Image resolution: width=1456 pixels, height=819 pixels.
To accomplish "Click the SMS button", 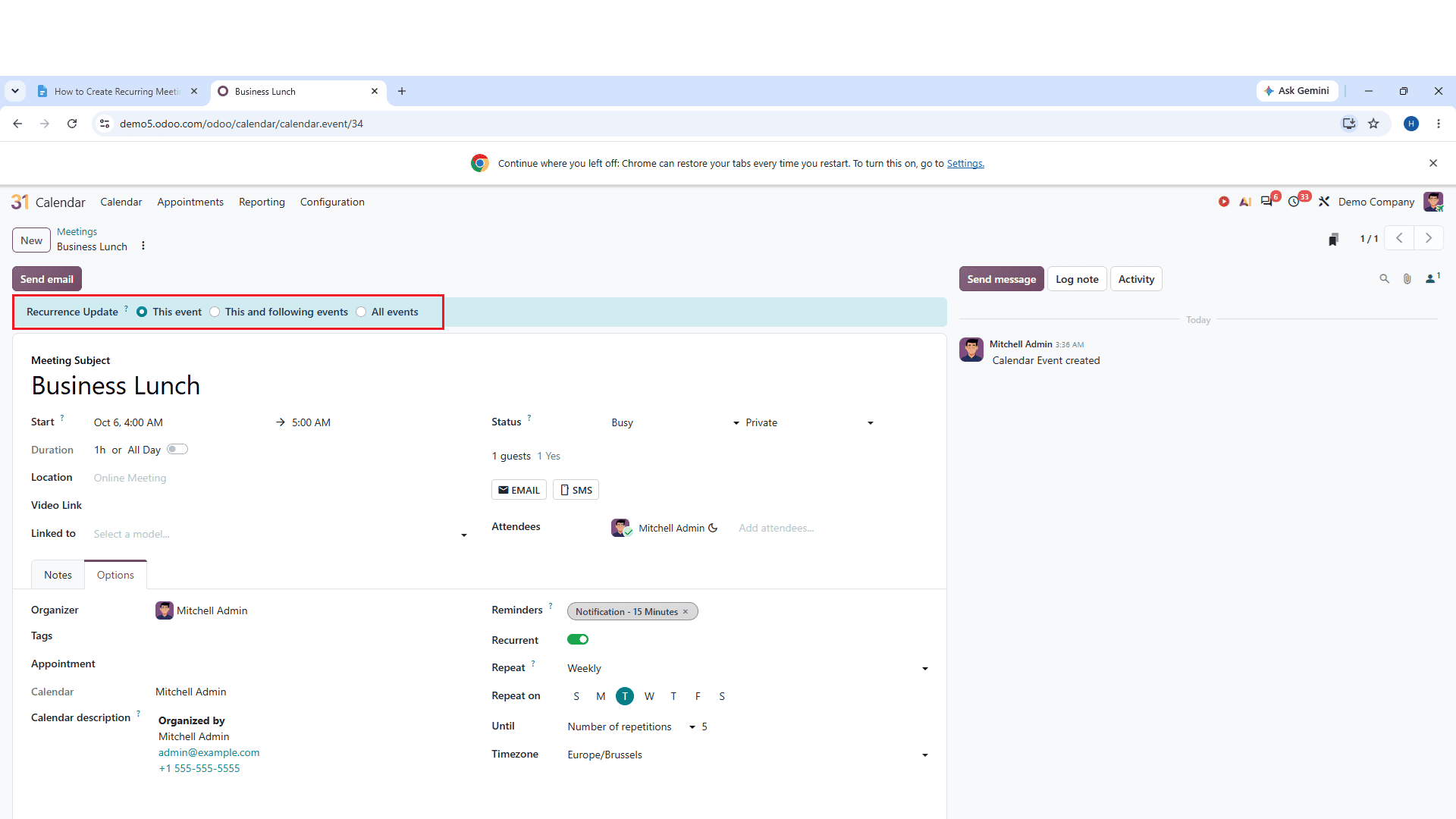I will [576, 490].
